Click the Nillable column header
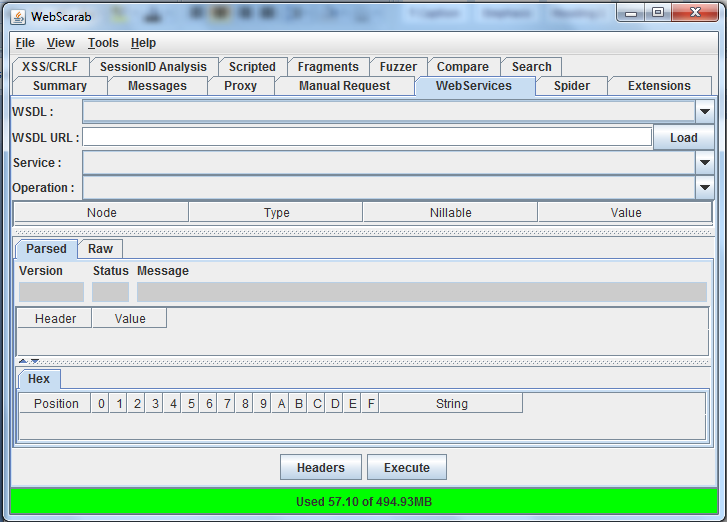 (451, 213)
